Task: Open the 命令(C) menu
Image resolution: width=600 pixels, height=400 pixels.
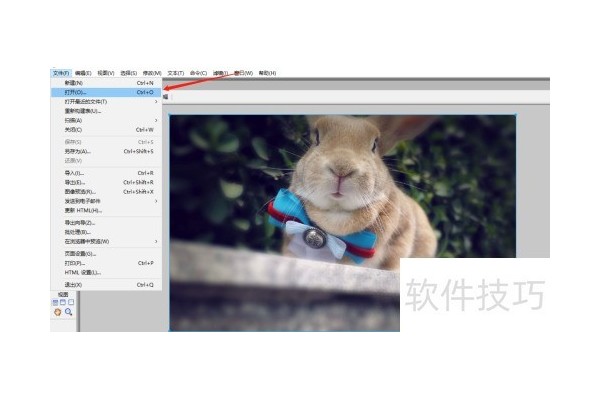Action: (x=198, y=73)
